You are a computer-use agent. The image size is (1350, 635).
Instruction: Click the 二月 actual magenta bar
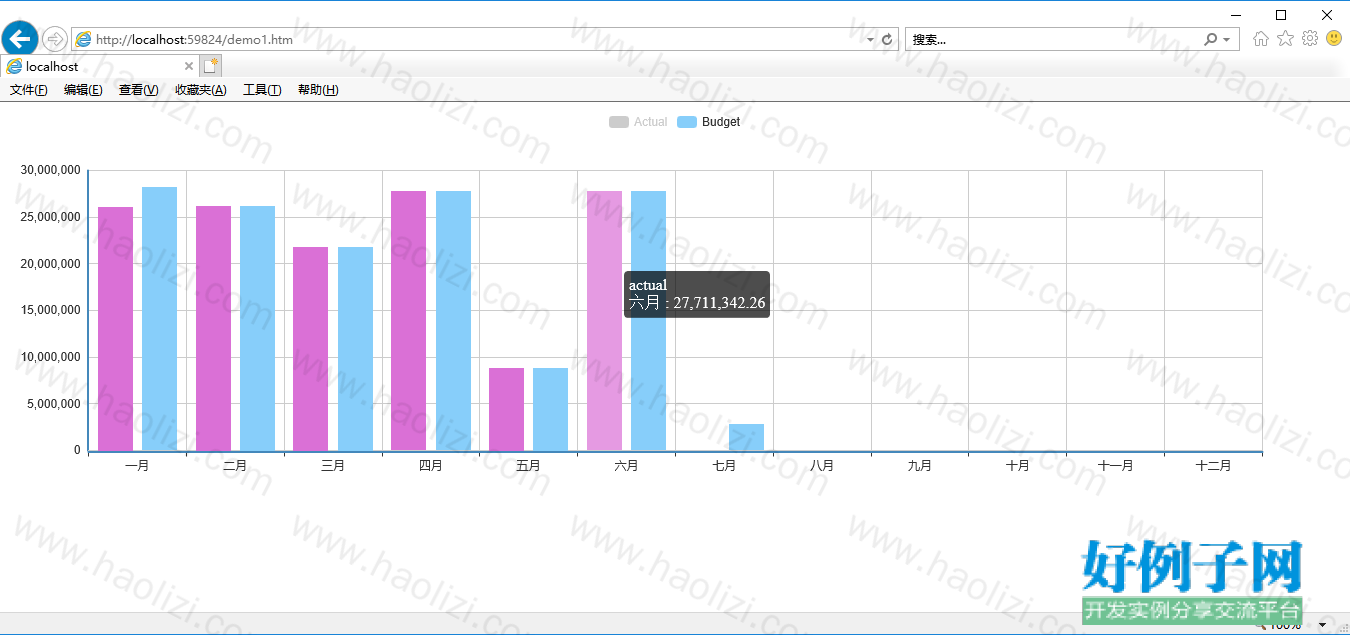pyautogui.click(x=213, y=328)
